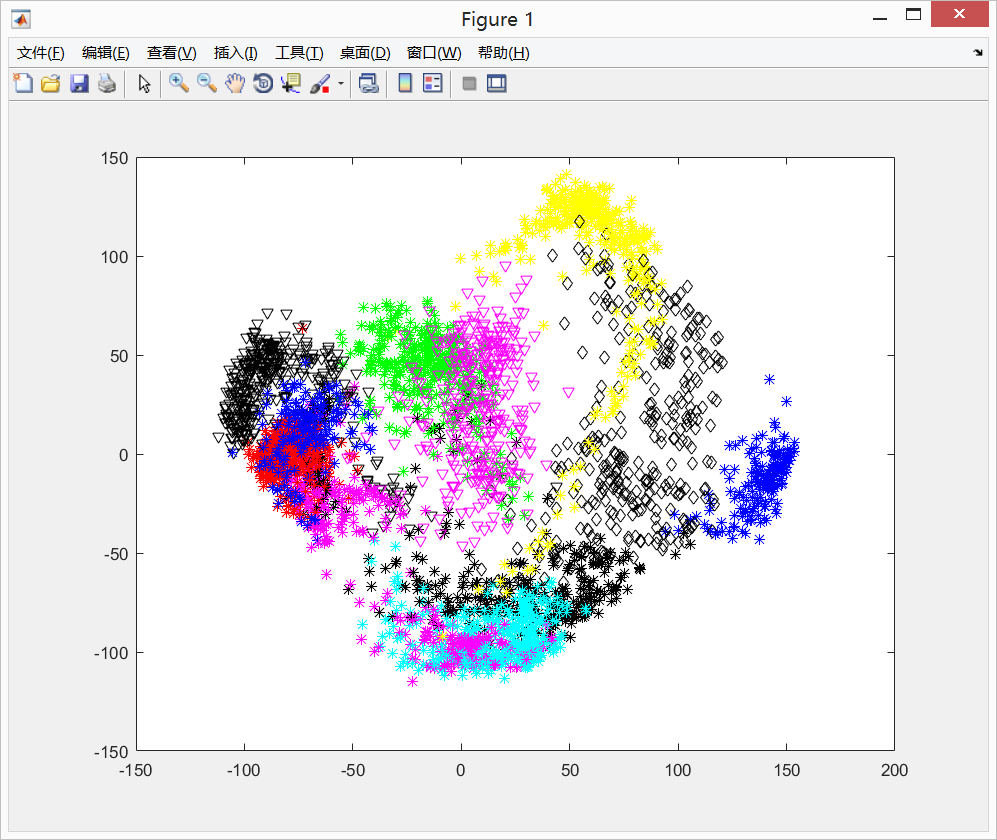This screenshot has width=997, height=840.
Task: Click the dock figure arrow in menu bar
Action: tap(978, 53)
